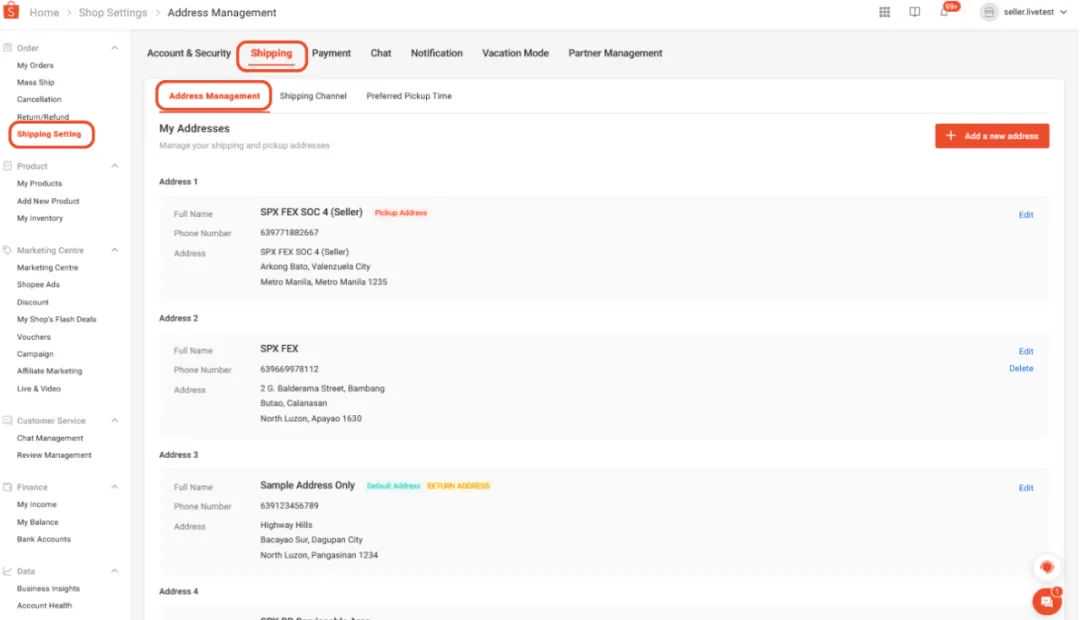Expand the seller.livetest account dropdown
Screen dimensions: 1080x620
point(1064,12)
